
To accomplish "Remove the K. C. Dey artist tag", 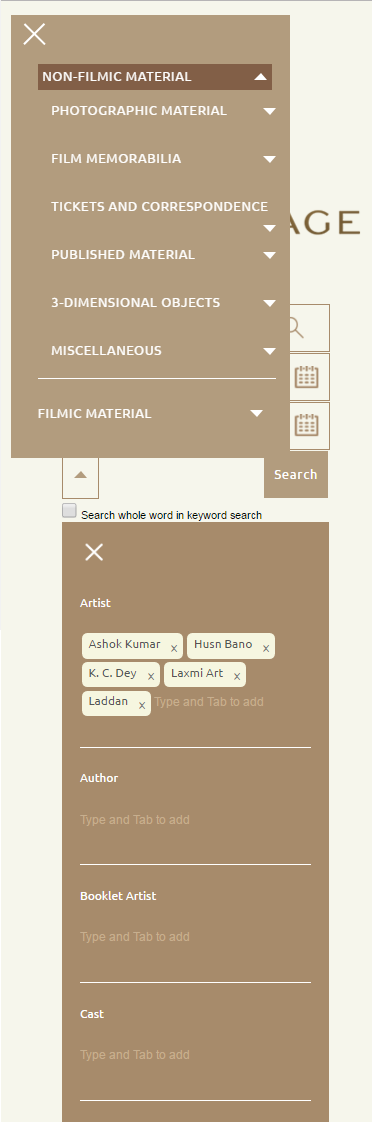I will pyautogui.click(x=151, y=676).
